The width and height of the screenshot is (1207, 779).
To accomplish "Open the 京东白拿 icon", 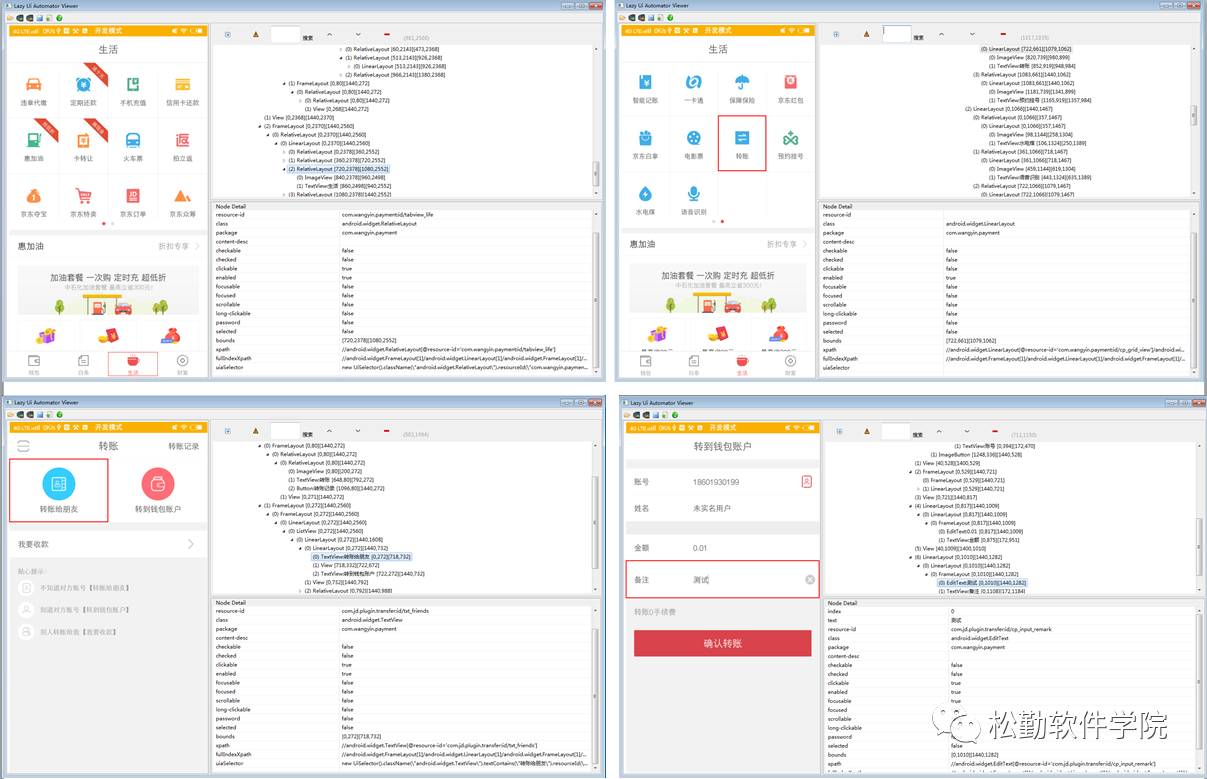I will tap(645, 138).
